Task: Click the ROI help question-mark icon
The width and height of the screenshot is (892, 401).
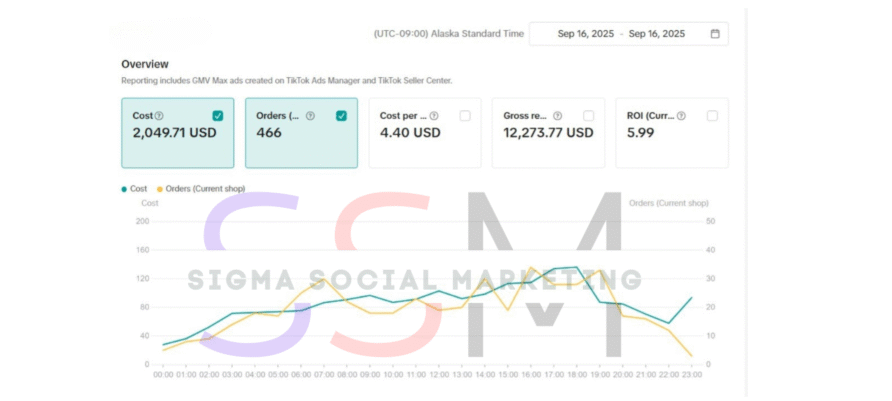Action: (681, 116)
